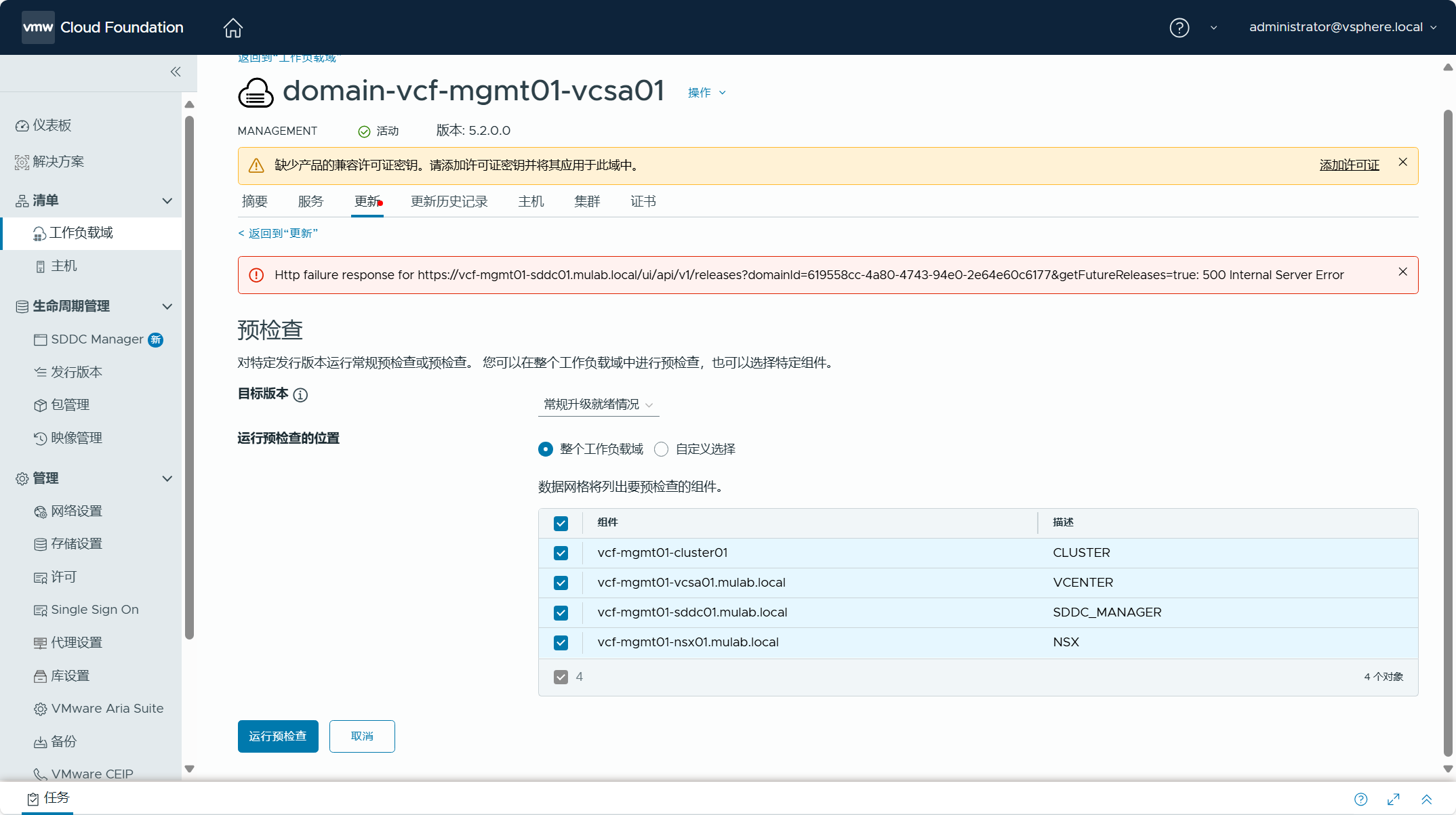
Task: Select the custom selection radio button
Action: pos(661,449)
